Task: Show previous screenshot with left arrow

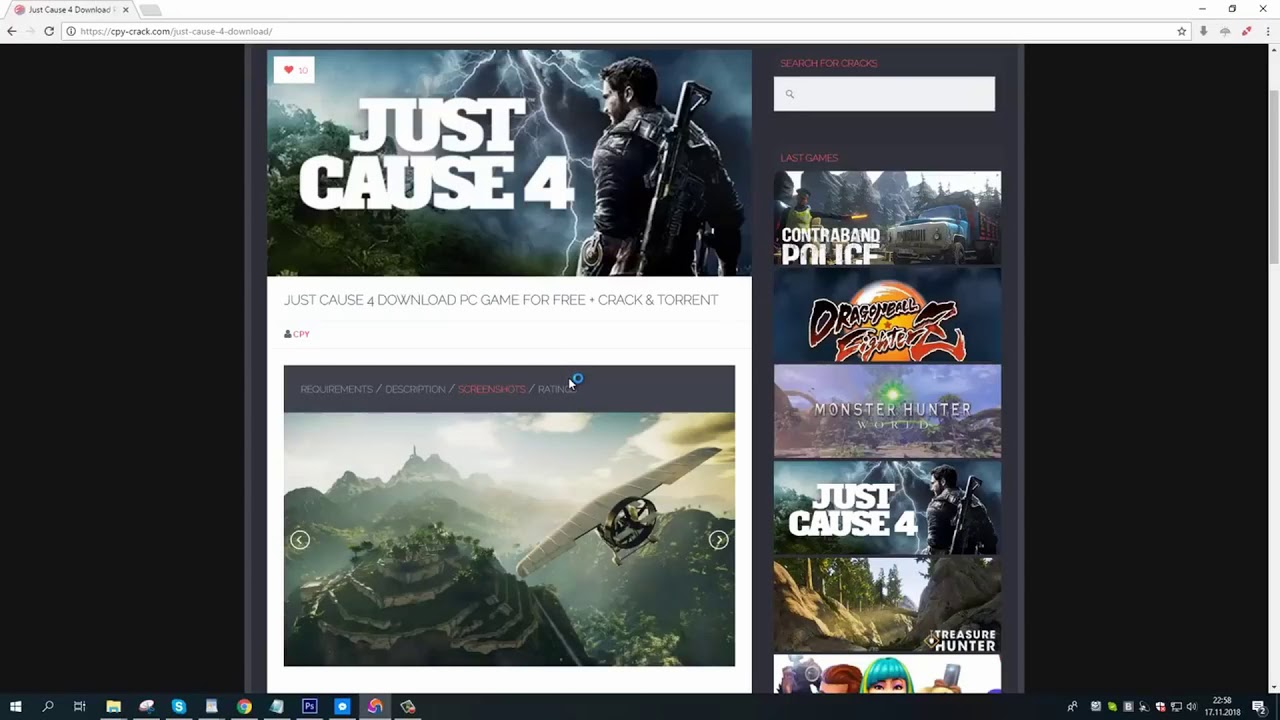Action: (x=299, y=540)
